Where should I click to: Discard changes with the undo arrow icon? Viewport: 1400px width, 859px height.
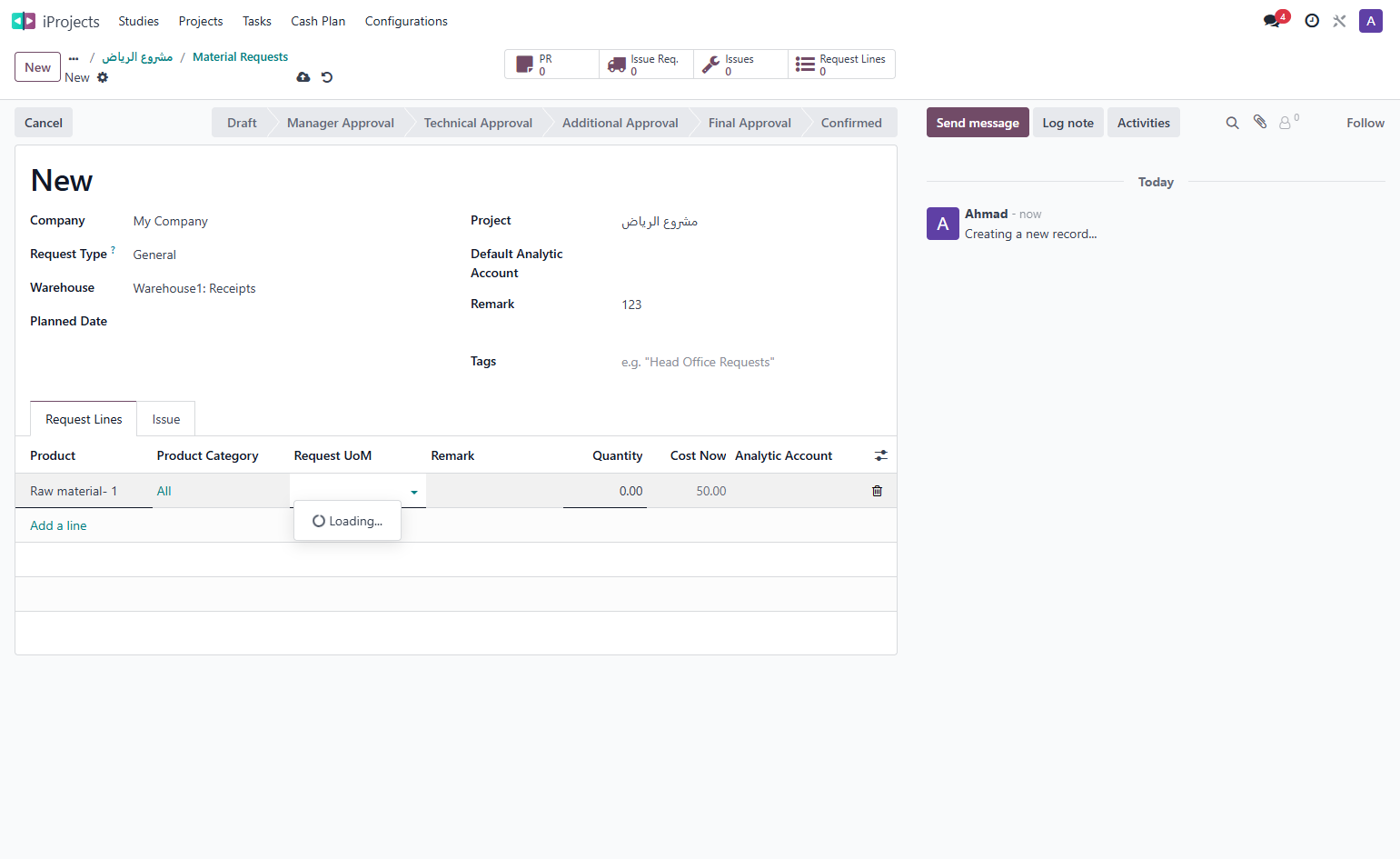point(327,77)
